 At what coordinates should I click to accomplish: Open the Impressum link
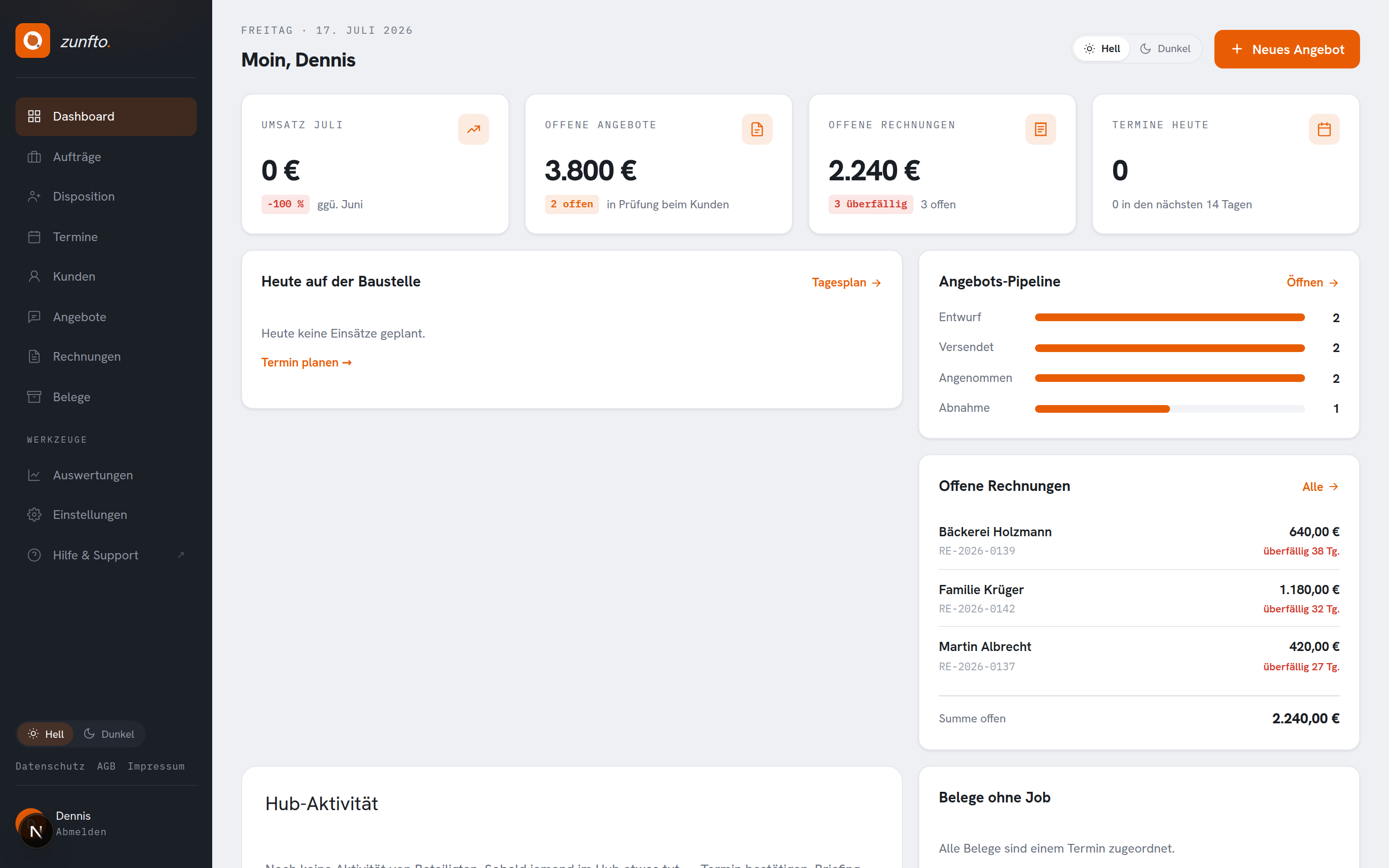coord(156,766)
